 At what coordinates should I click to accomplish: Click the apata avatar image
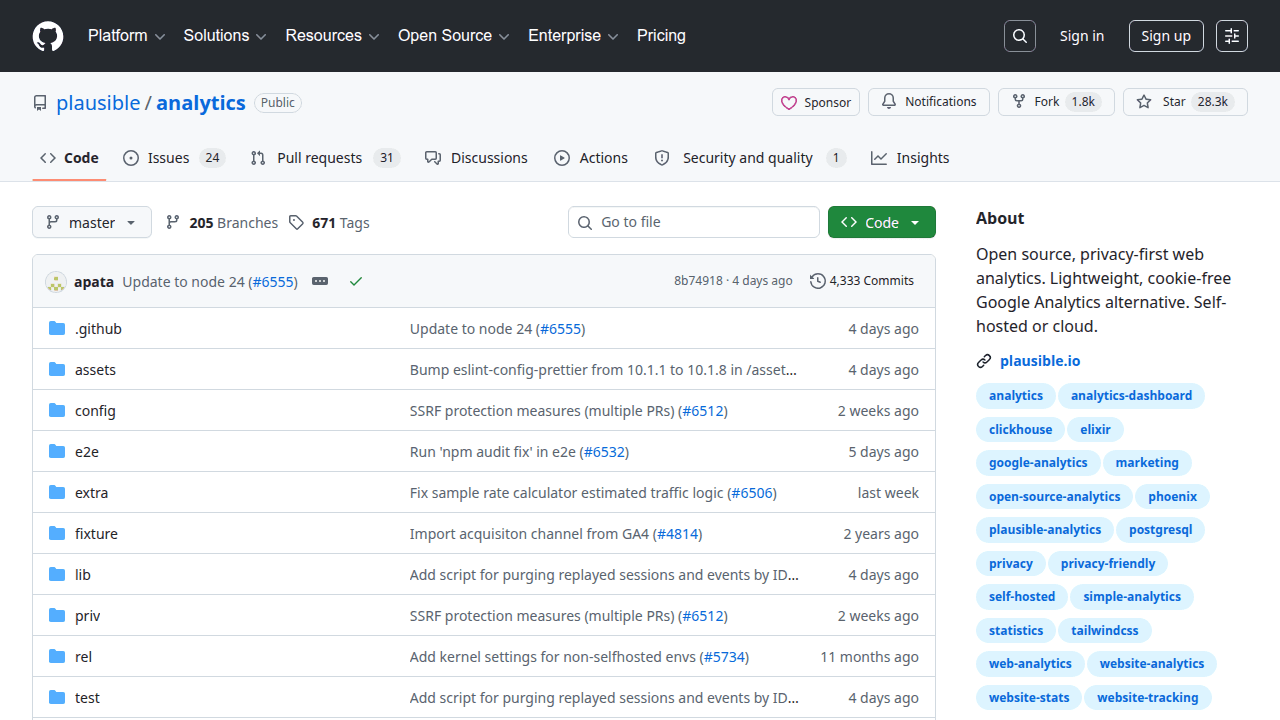coord(56,282)
